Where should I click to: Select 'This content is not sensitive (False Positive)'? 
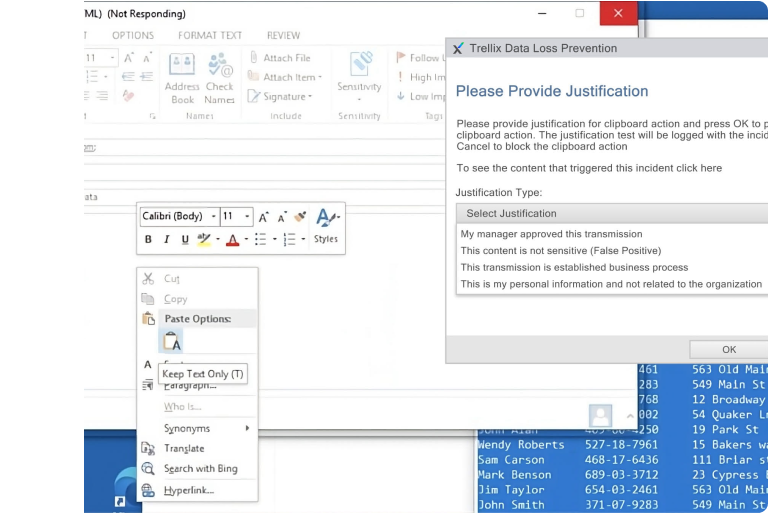point(560,251)
